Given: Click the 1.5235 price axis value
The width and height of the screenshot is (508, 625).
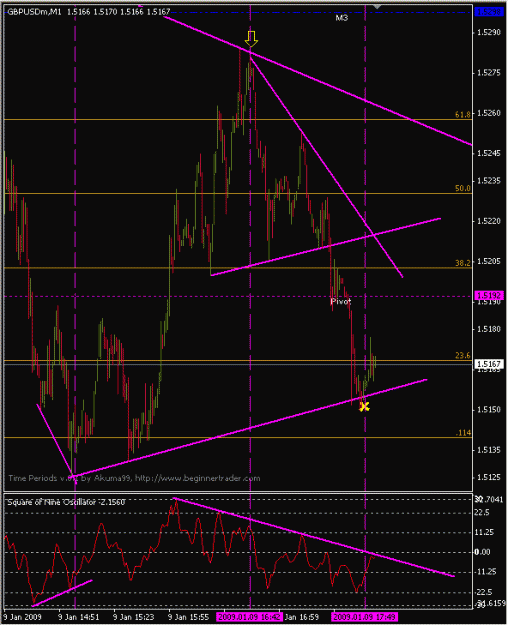Looking at the screenshot, I should [489, 181].
